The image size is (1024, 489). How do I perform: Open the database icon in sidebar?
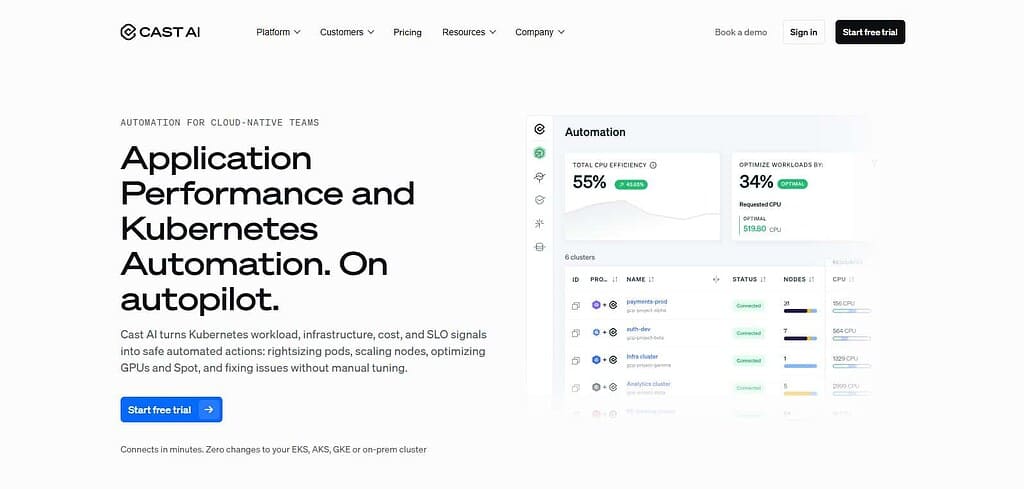point(539,247)
